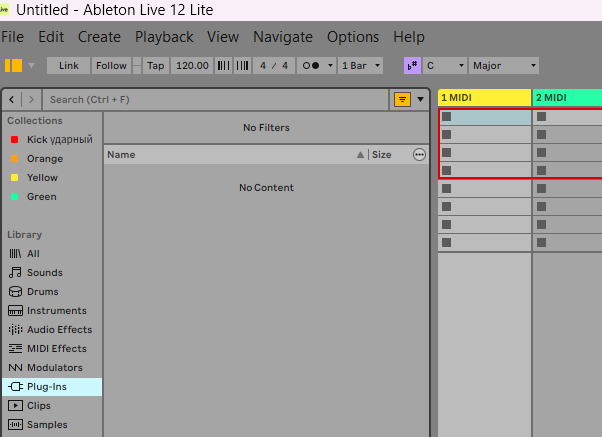This screenshot has width=602, height=437.
Task: Open the Major scale type dropdown
Action: (503, 65)
